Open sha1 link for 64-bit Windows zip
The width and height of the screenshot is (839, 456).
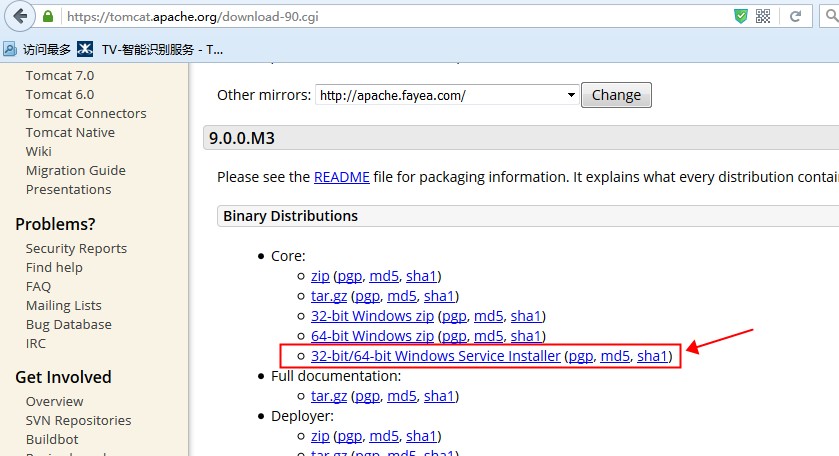(x=526, y=336)
